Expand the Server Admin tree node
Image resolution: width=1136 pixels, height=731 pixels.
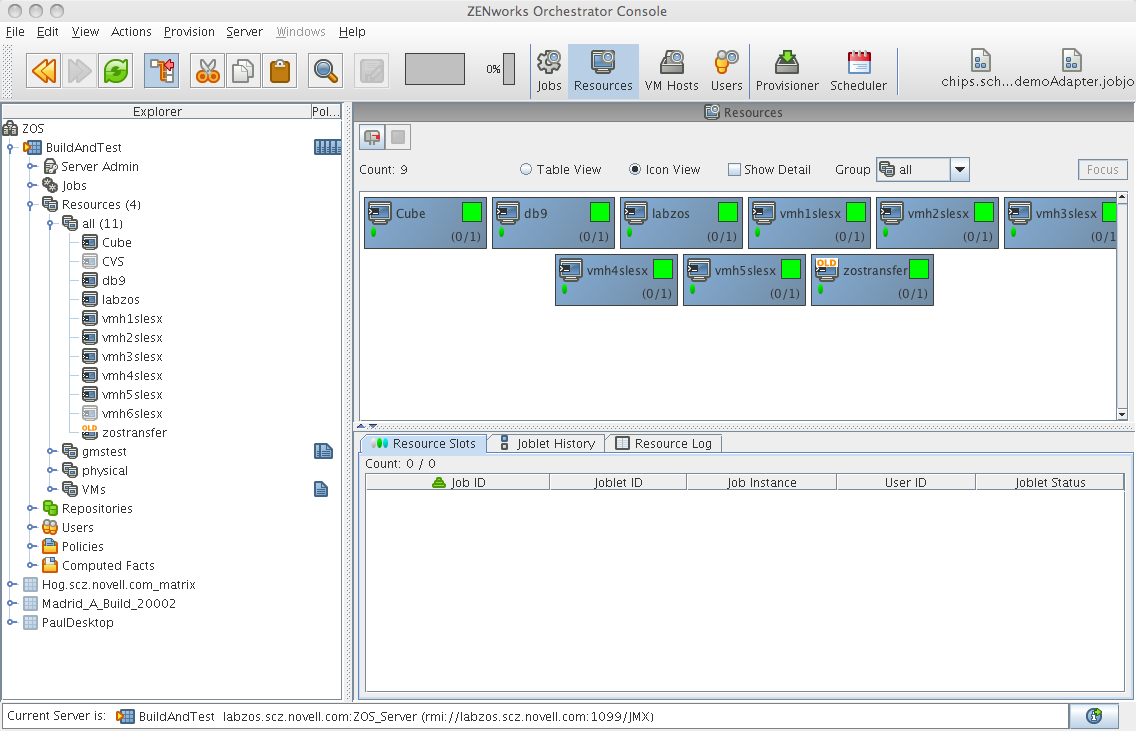[31, 167]
